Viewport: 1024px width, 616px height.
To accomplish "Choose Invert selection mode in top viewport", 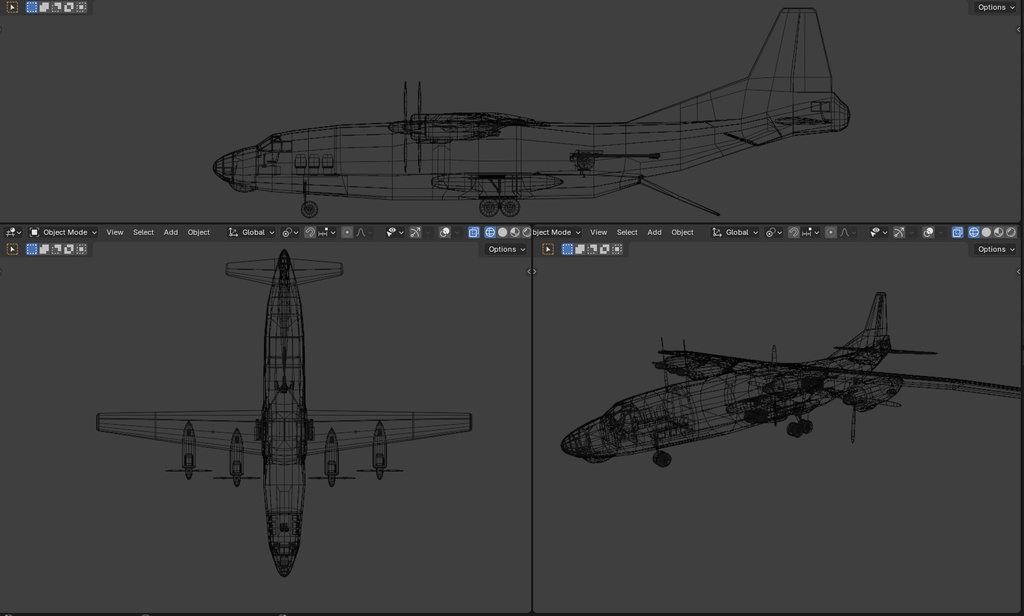I will (69, 7).
